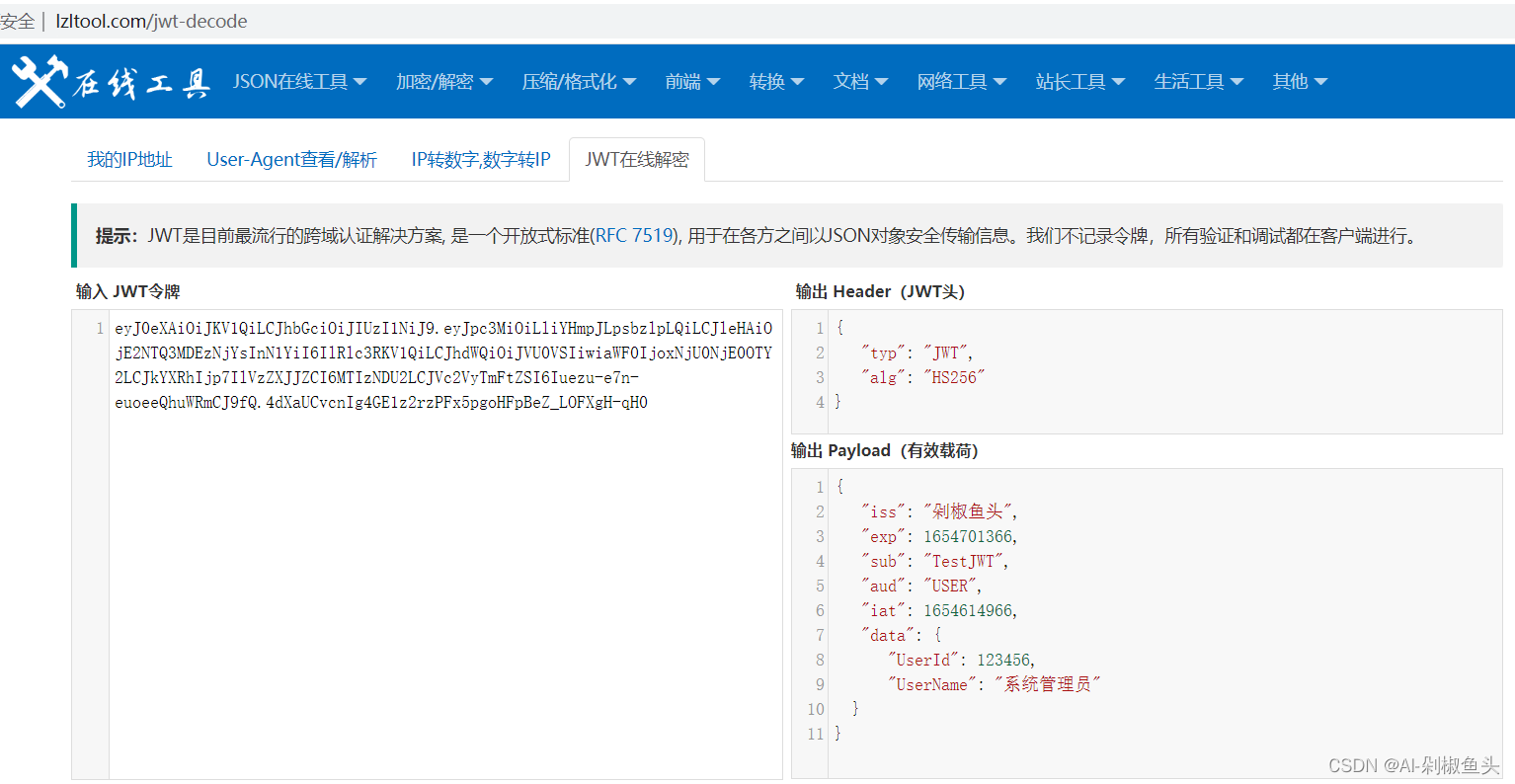Select the JWT在线解密 tab
Image resolution: width=1515 pixels, height=784 pixels.
tap(637, 160)
